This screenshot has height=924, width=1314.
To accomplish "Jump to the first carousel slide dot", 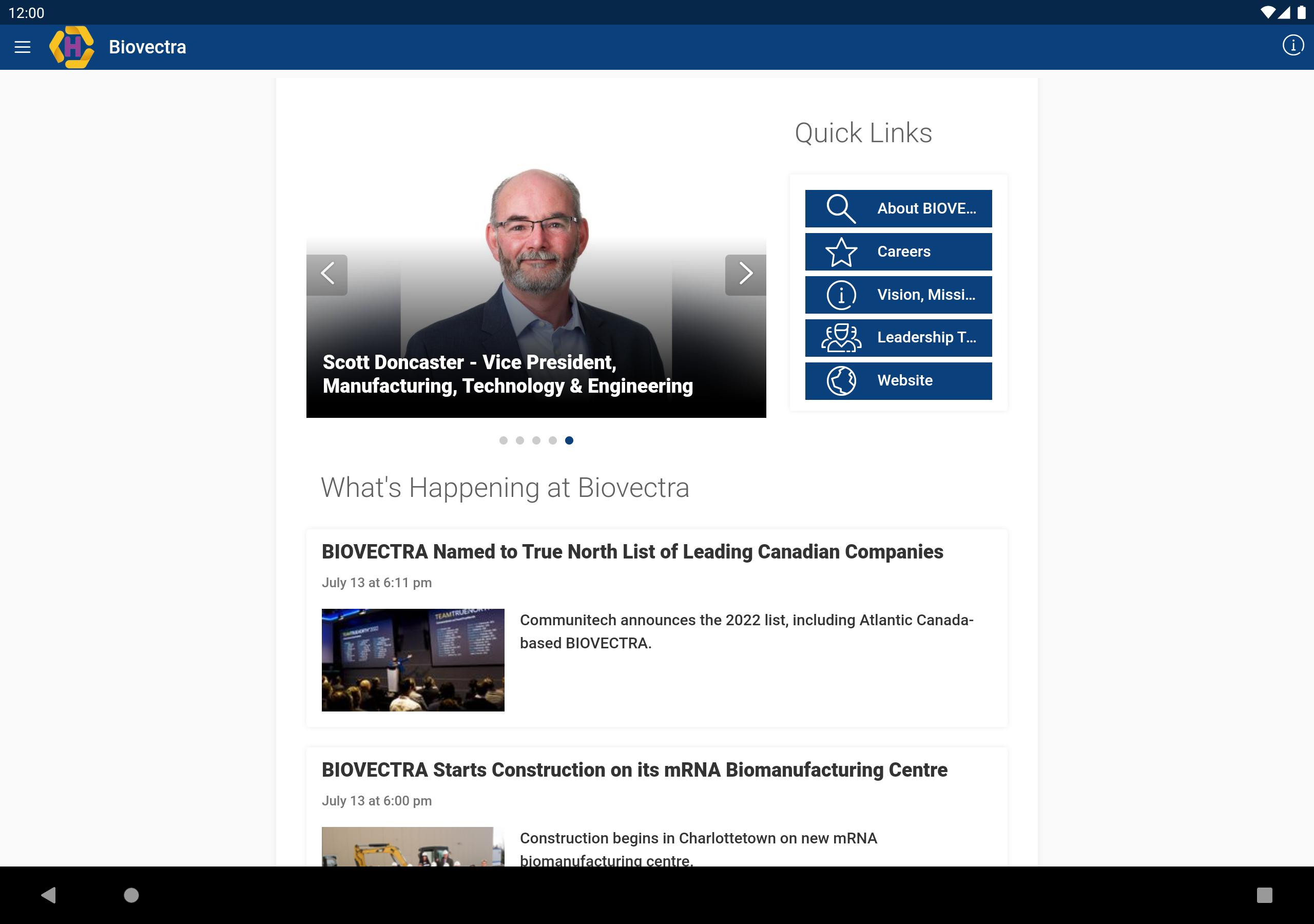I will [503, 440].
